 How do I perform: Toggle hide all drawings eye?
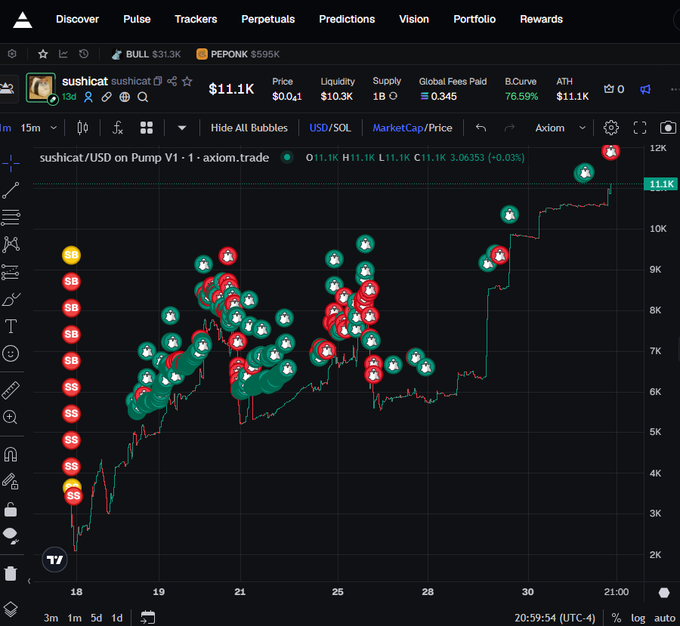click(10, 536)
